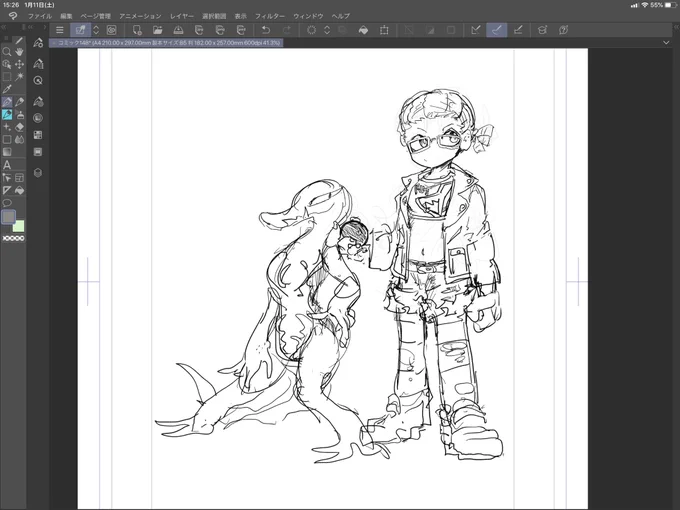This screenshot has width=680, height=510.
Task: Open the フィルター menu
Action: (270, 16)
